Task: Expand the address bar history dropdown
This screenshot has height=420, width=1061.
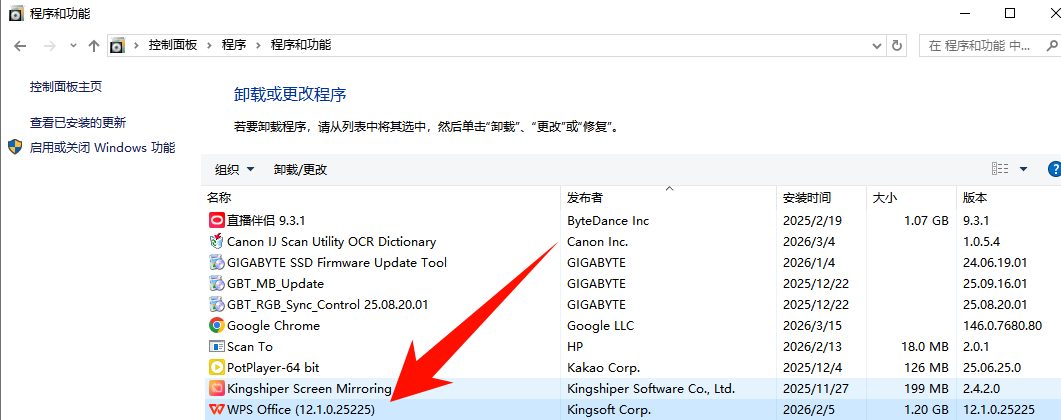Action: 876,45
